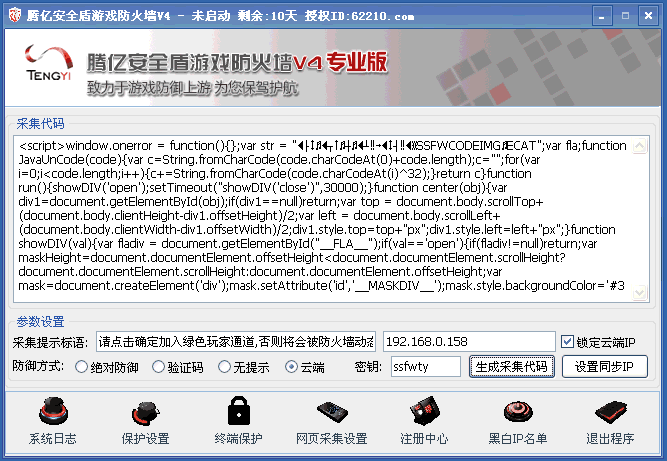Close the firewall window
667x461 pixels.
(648, 17)
